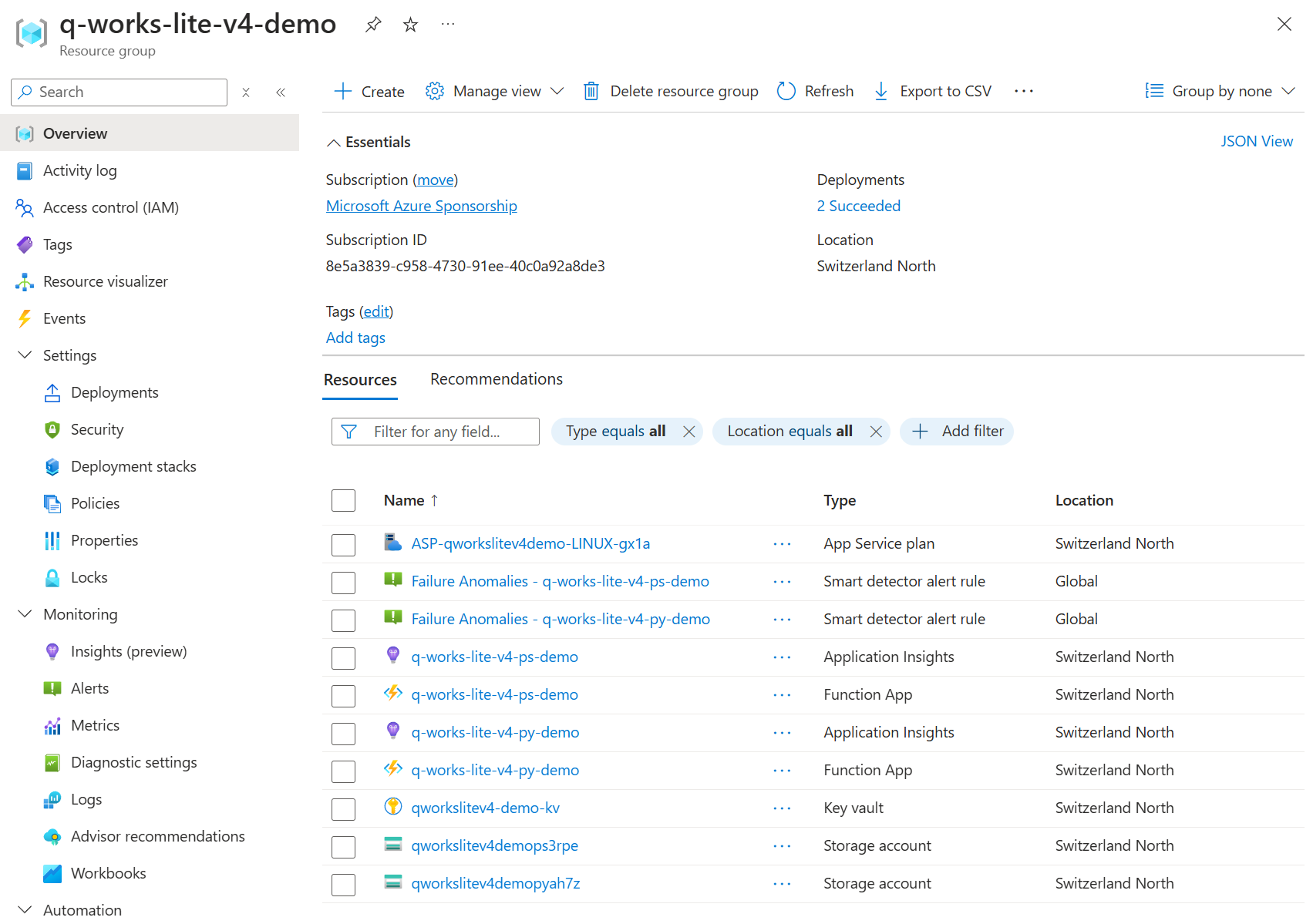Screen dimensions: 1313x924
Task: Pin the resource group to dashboard
Action: pyautogui.click(x=373, y=25)
